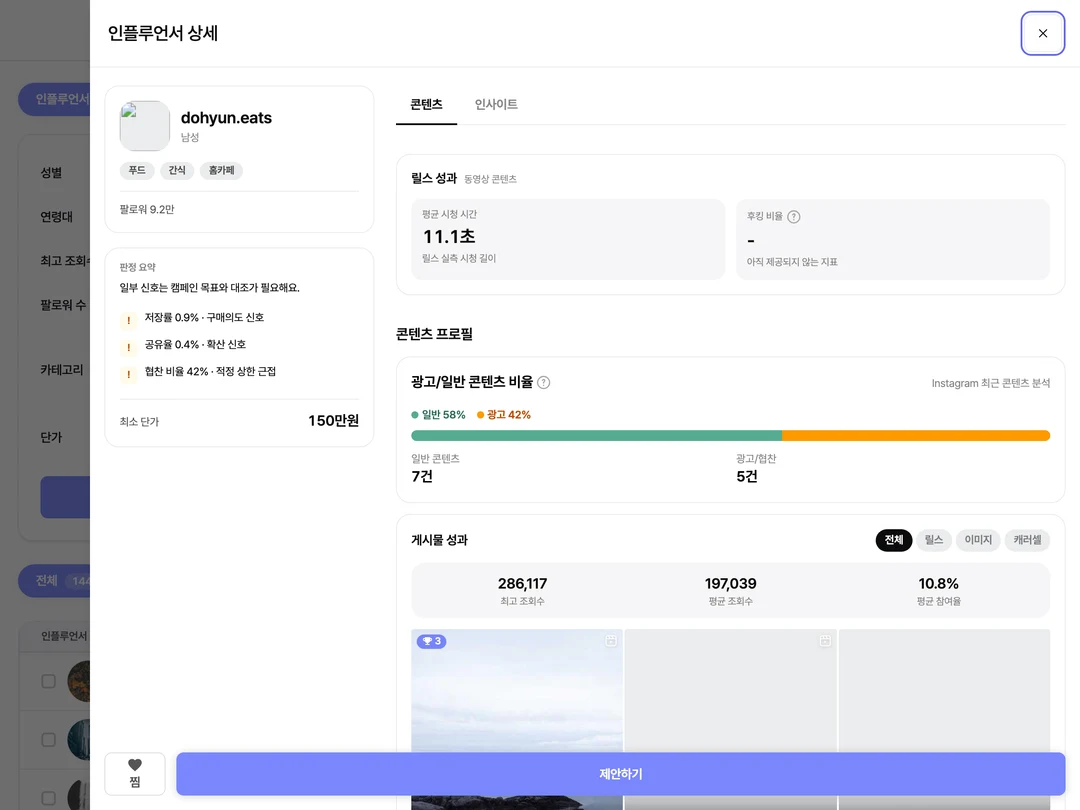Click the orange 광고 portion of ratio bar
The image size is (1080, 810).
click(x=916, y=435)
